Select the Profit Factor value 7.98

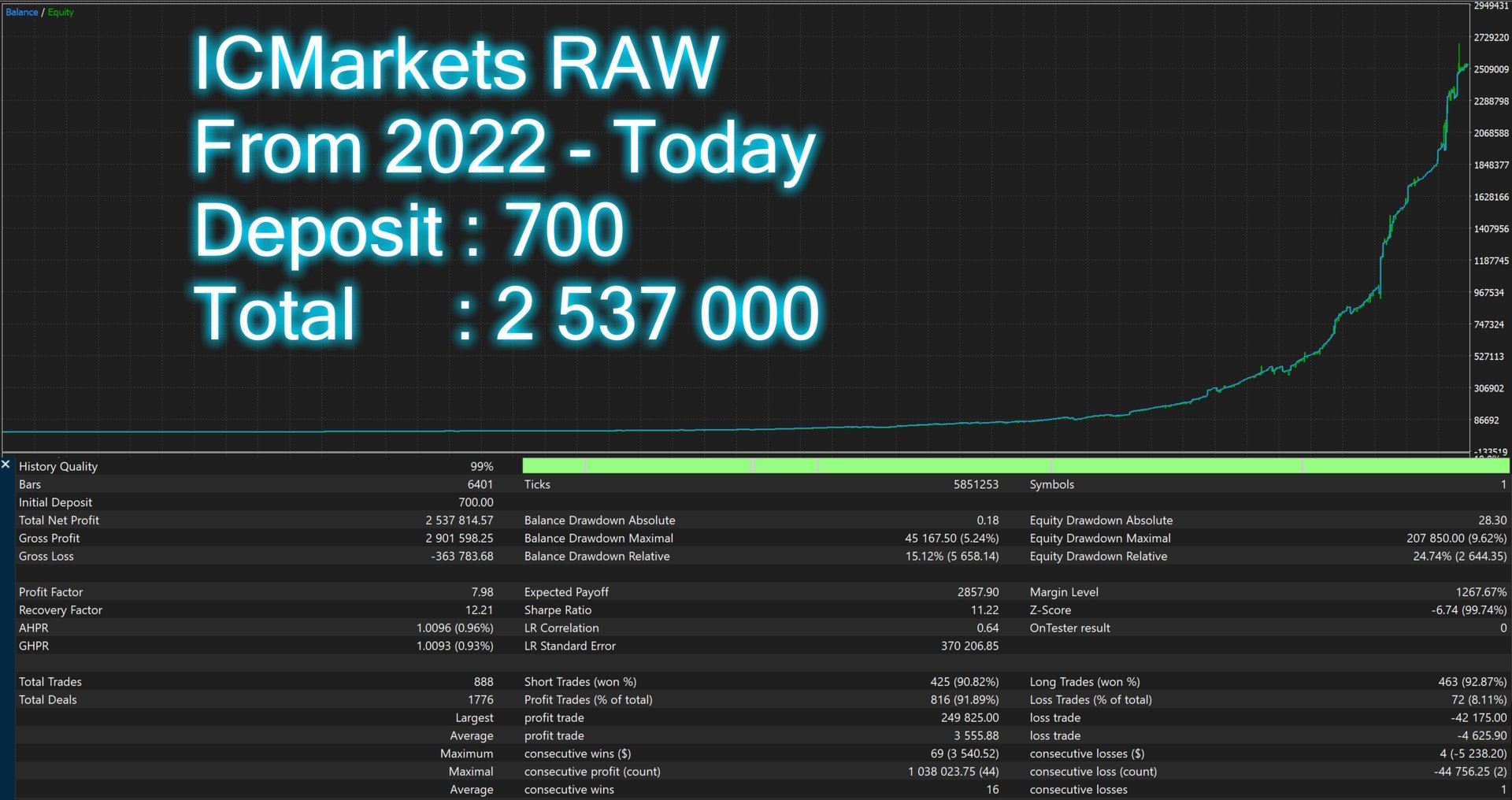click(482, 592)
